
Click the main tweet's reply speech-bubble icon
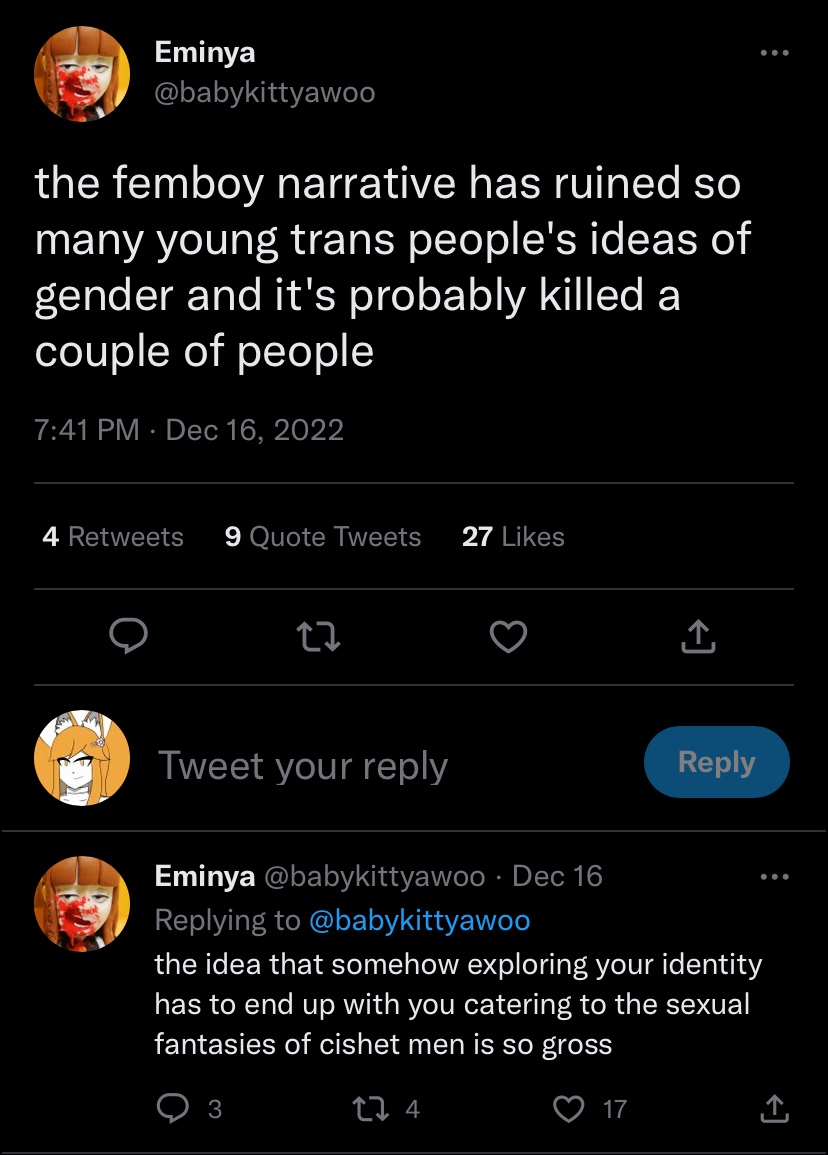[x=129, y=636]
